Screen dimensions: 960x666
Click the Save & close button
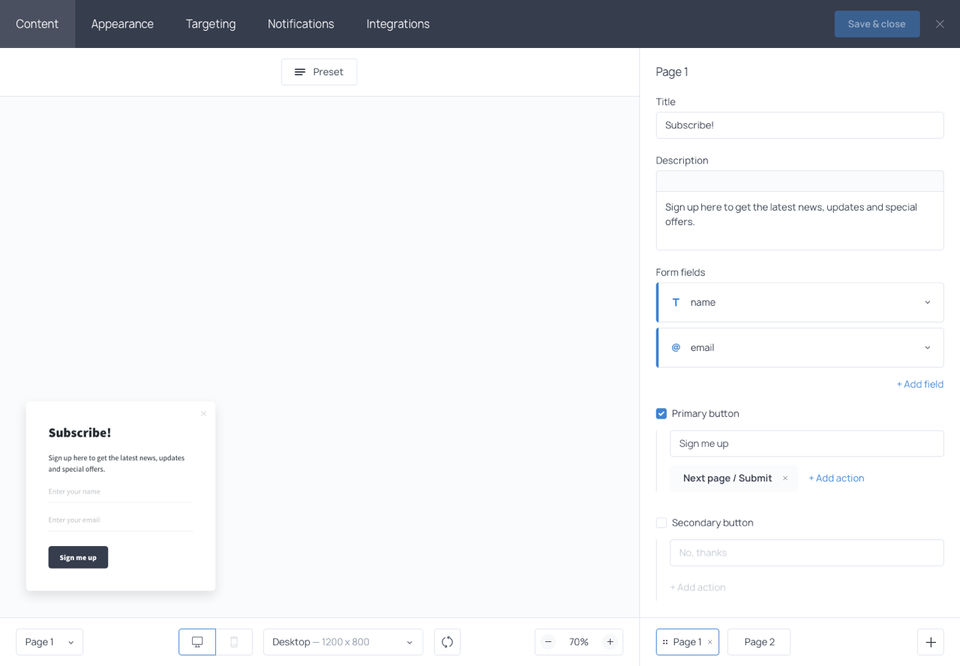(877, 24)
